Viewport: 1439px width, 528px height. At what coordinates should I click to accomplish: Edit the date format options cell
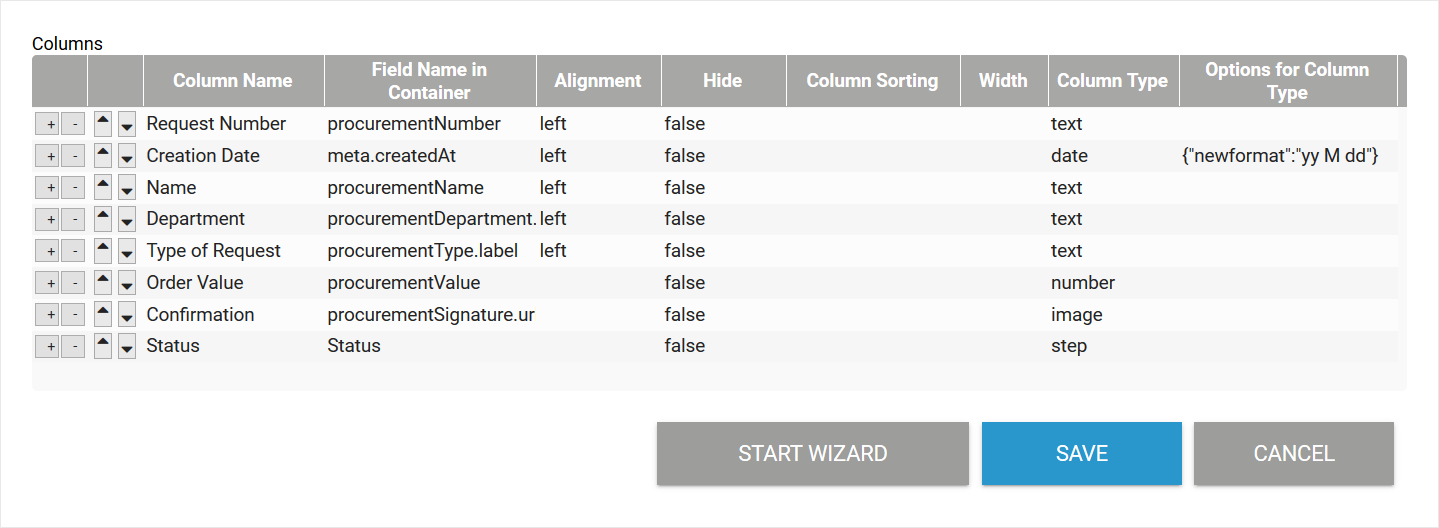coord(1280,156)
